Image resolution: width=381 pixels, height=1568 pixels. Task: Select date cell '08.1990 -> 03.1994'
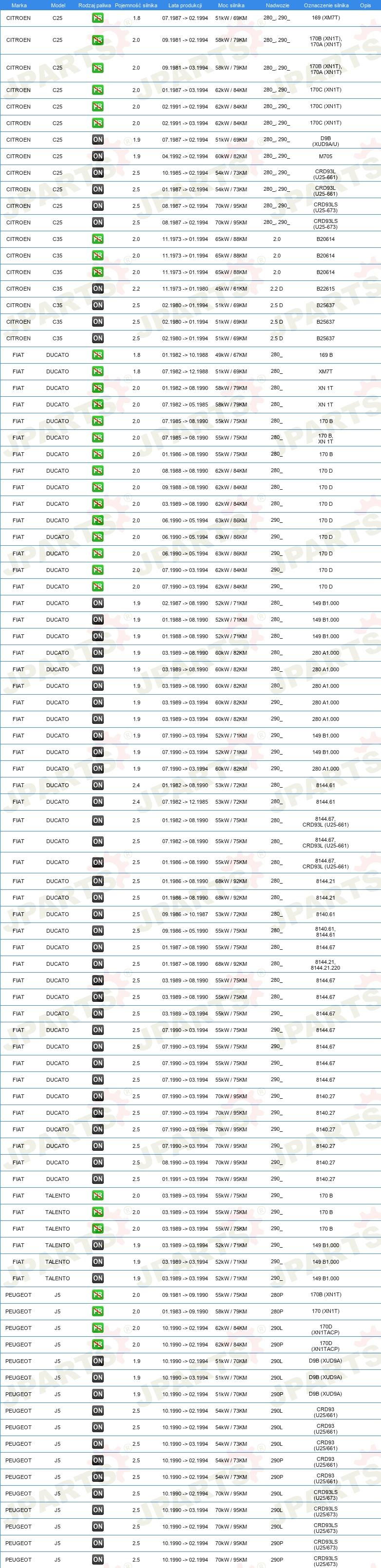pyautogui.click(x=185, y=1162)
